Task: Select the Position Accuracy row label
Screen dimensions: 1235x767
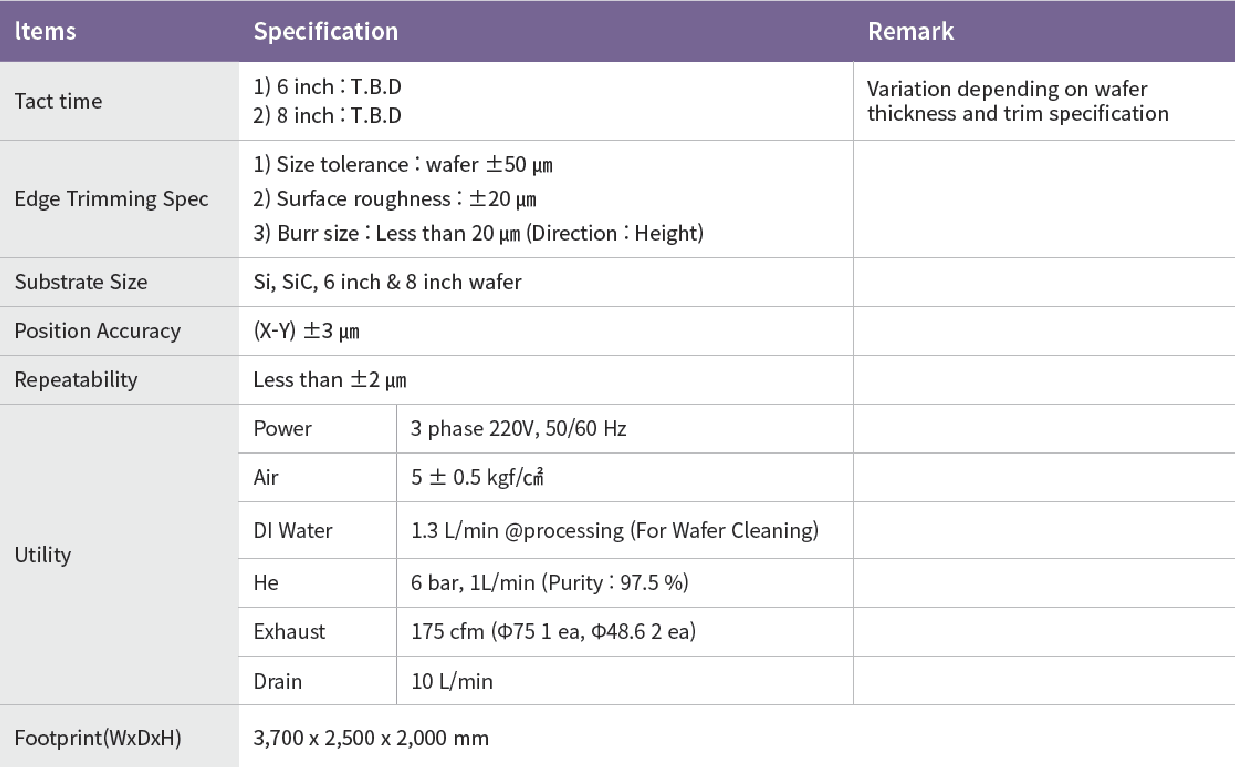Action: pyautogui.click(x=97, y=331)
